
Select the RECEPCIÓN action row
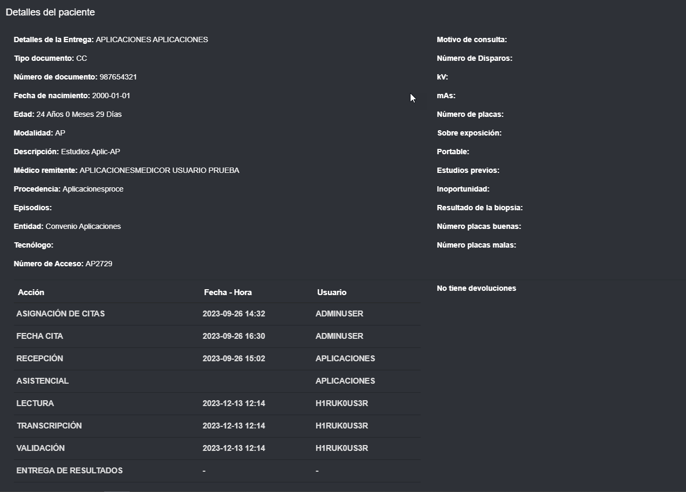[217, 359]
